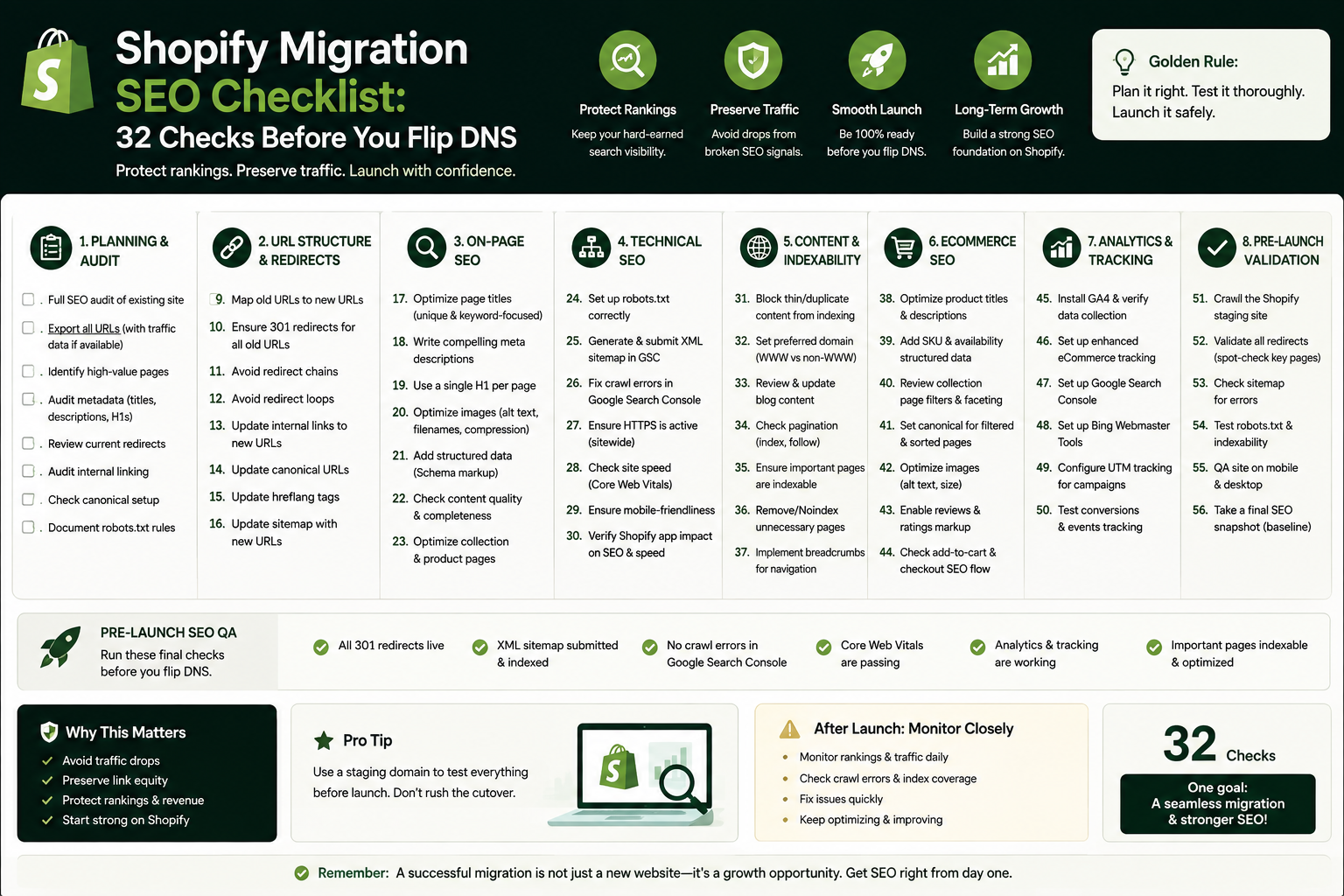This screenshot has height=896, width=1344.
Task: Click the Planning & Audit clipboard icon
Action: pos(51,248)
